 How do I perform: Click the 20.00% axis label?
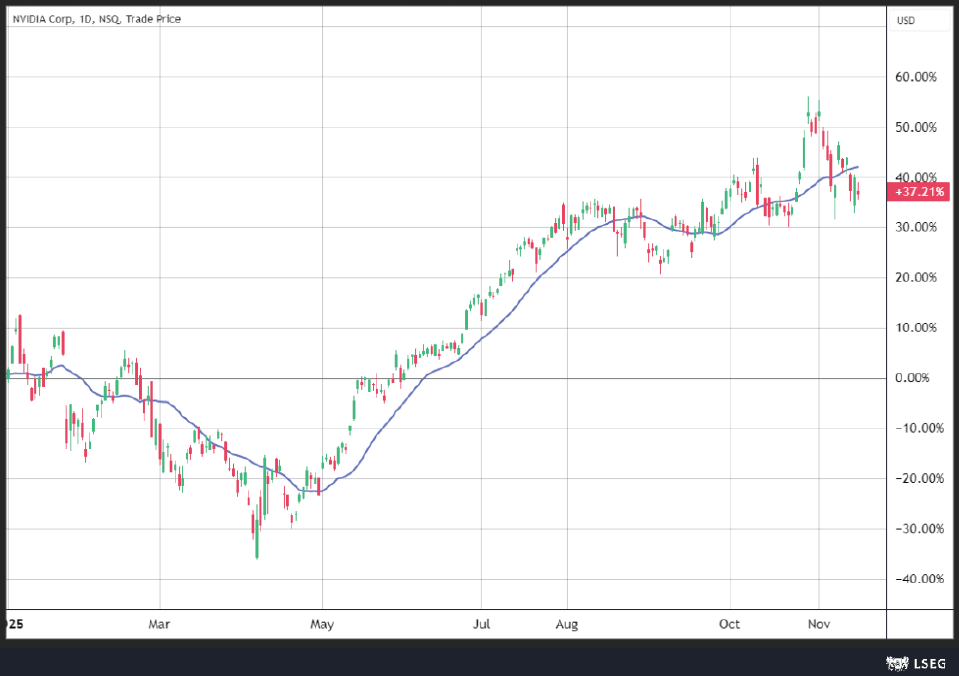916,278
